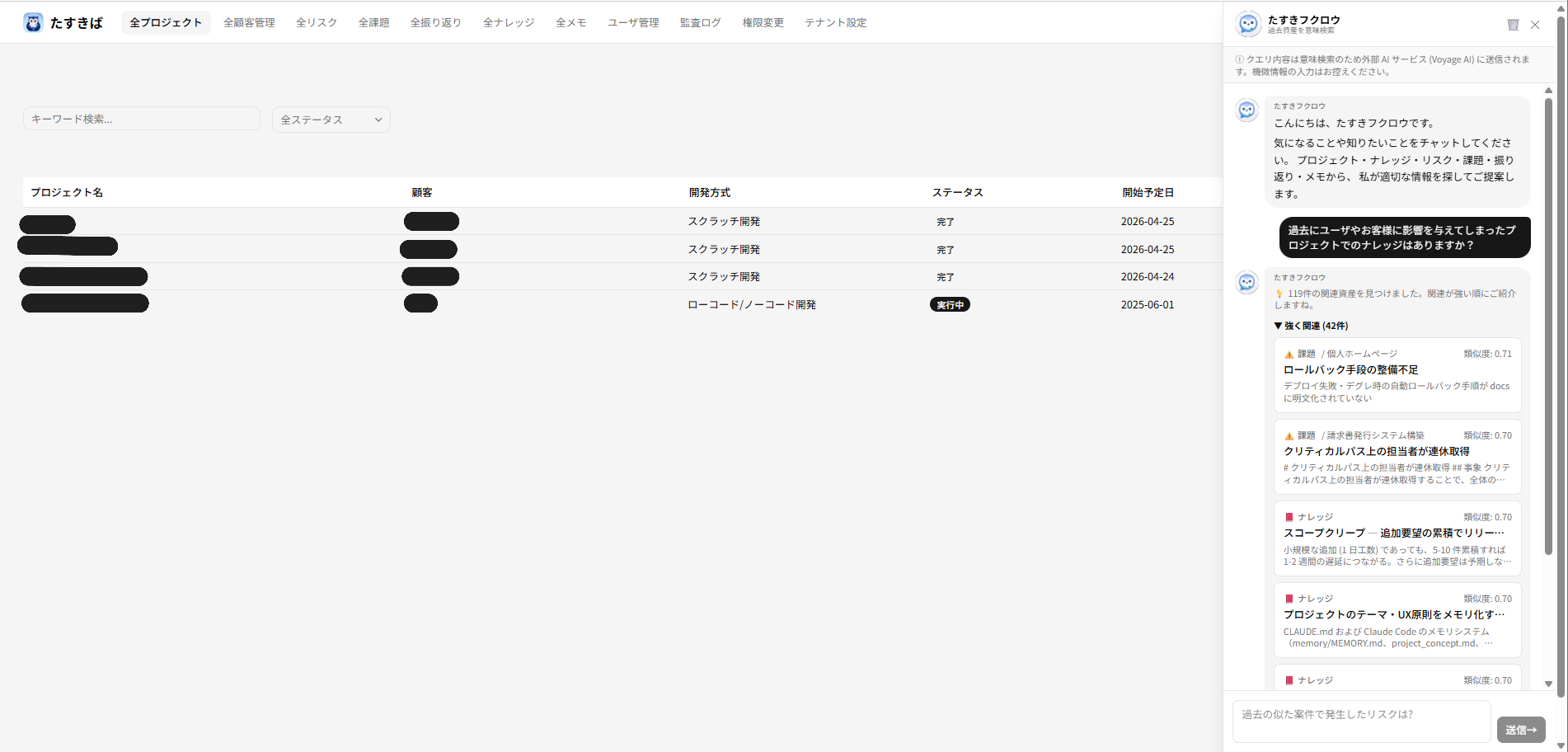The width and height of the screenshot is (1568, 752).
Task: Click the owl avatar in the chat header
Action: click(x=1248, y=24)
